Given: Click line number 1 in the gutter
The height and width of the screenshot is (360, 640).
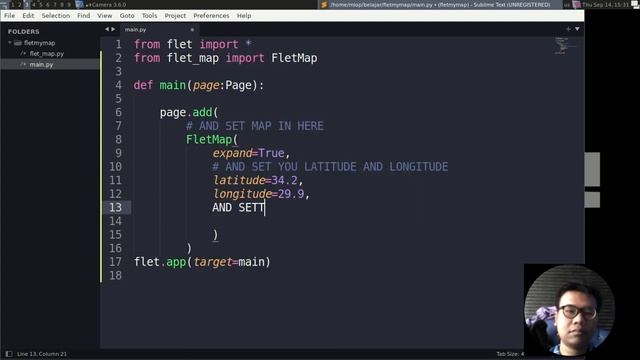Looking at the screenshot, I should 118,44.
